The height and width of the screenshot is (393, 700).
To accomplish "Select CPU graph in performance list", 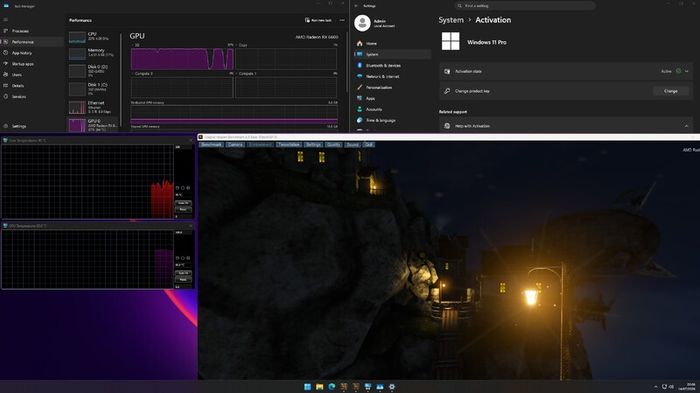I will click(x=93, y=37).
